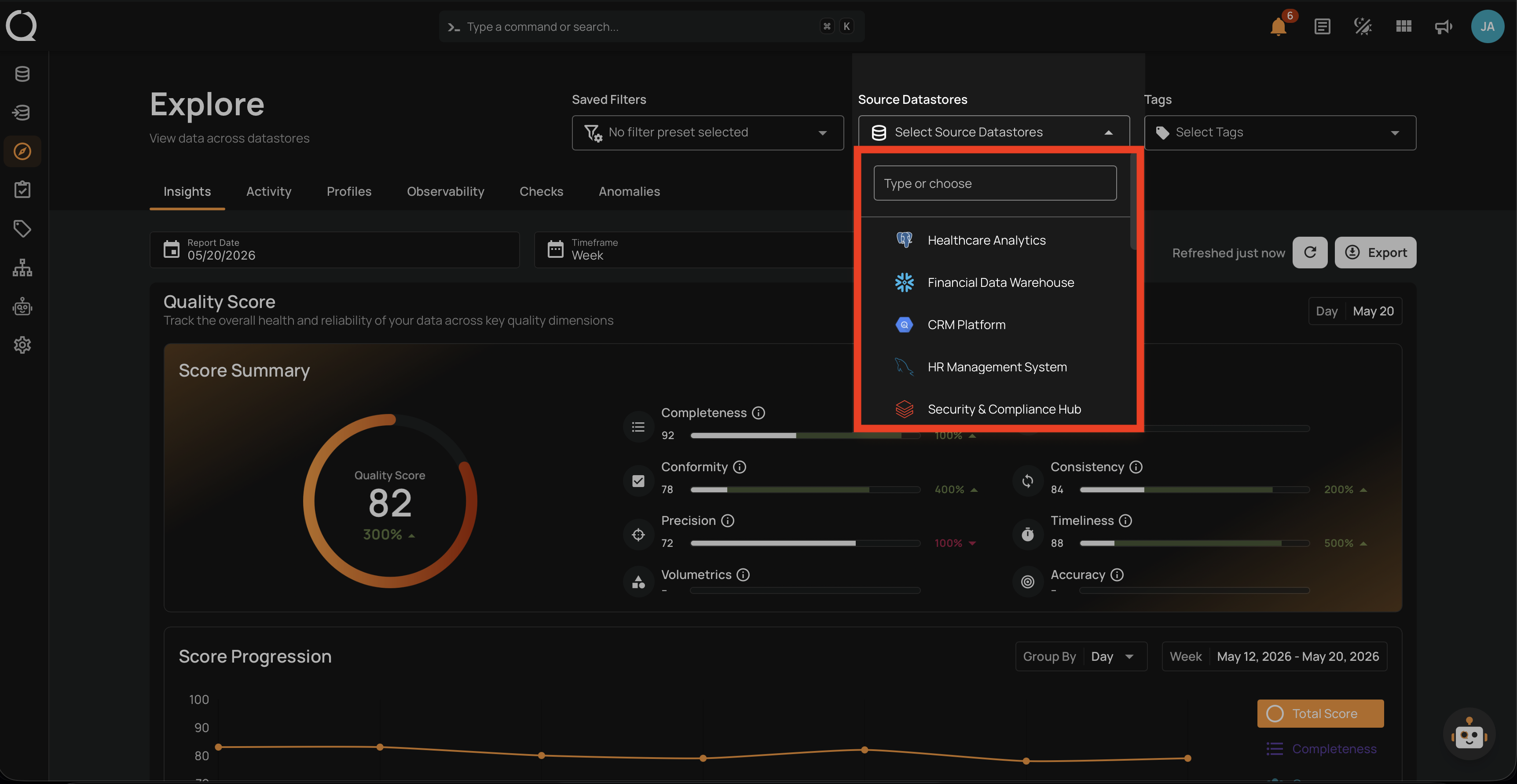Switch to the Activity tab
This screenshot has width=1517, height=784.
pyautogui.click(x=268, y=192)
